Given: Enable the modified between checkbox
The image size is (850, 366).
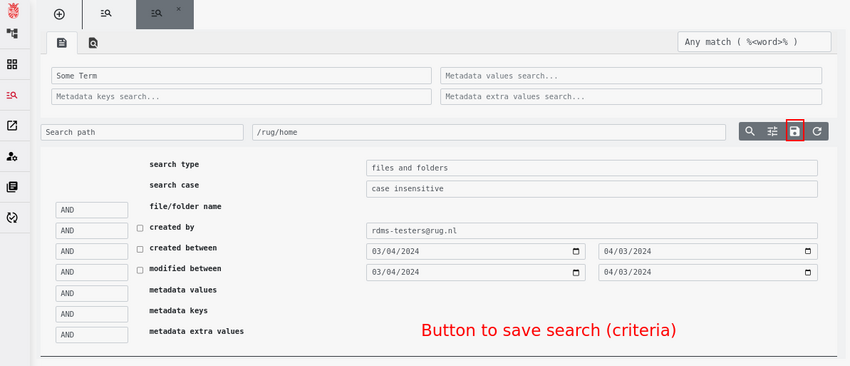Looking at the screenshot, I should pos(140,270).
